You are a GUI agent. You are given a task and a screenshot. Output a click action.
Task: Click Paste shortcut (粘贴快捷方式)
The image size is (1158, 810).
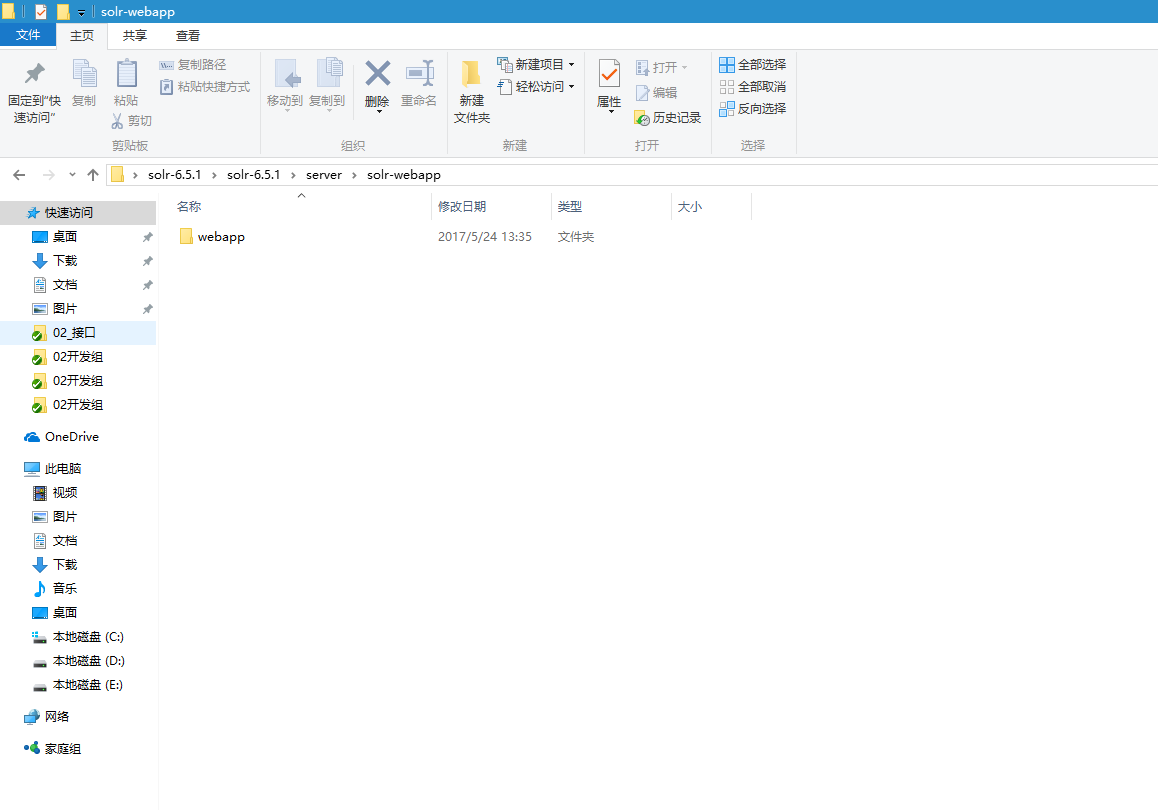click(x=205, y=87)
